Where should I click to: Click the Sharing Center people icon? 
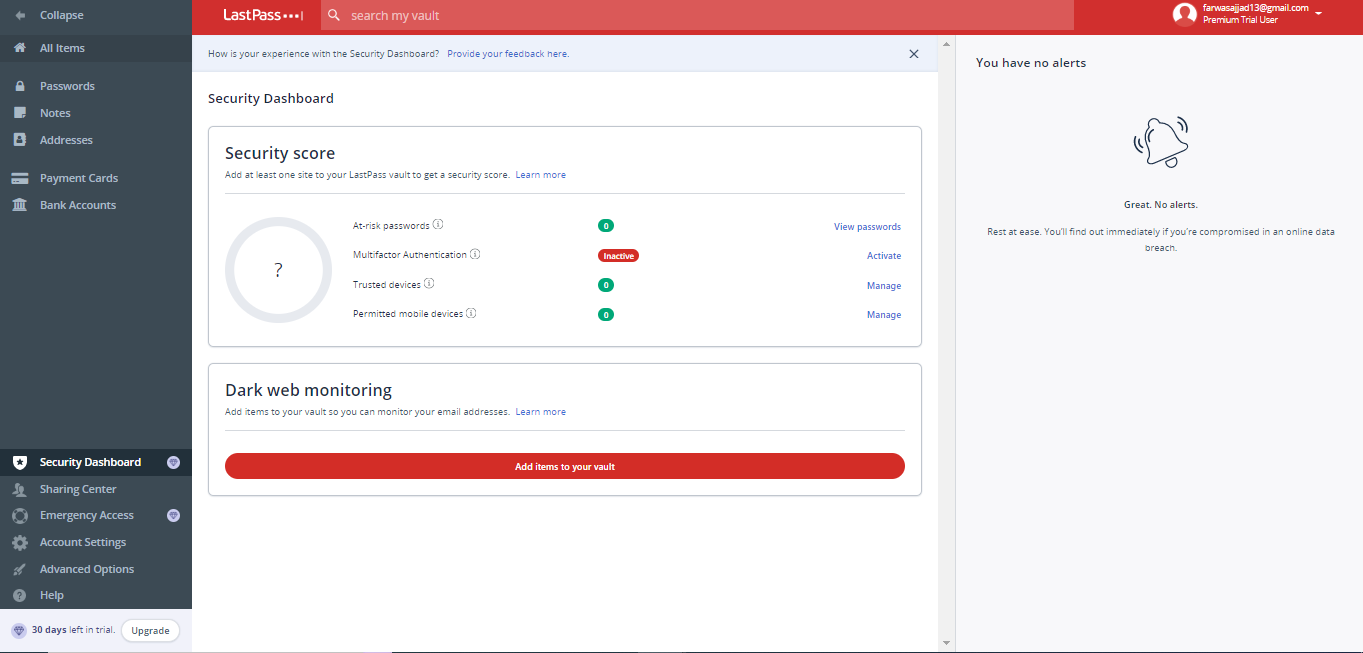(20, 489)
